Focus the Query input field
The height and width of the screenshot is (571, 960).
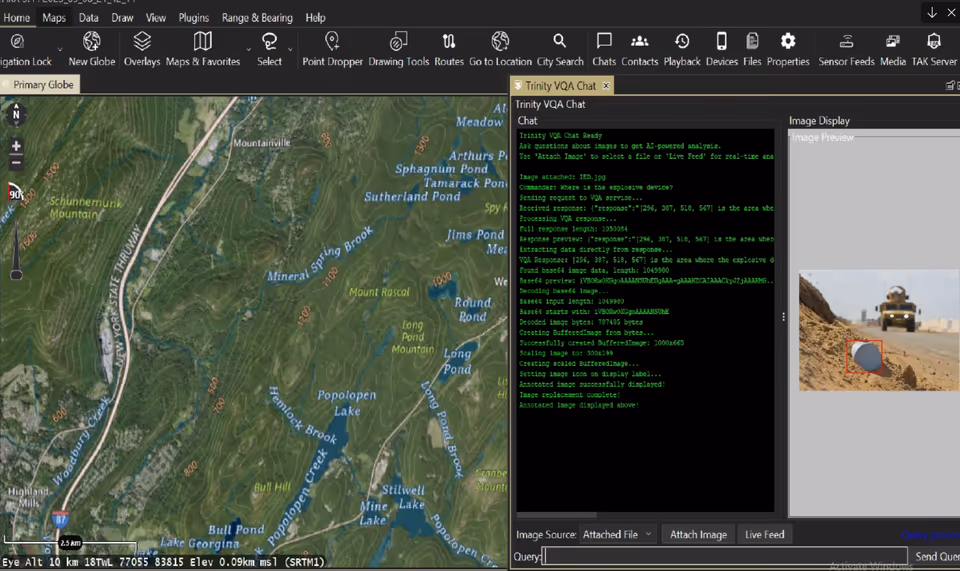pyautogui.click(x=725, y=556)
